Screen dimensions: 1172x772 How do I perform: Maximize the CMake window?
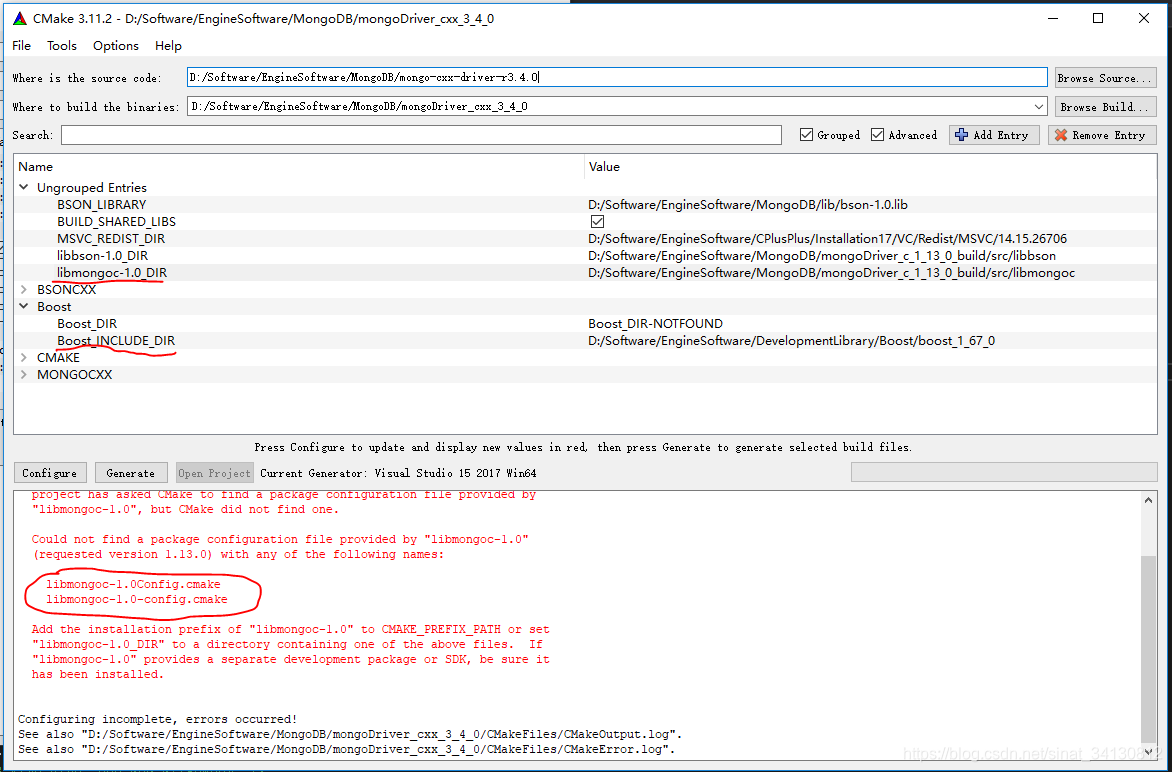click(x=1098, y=19)
